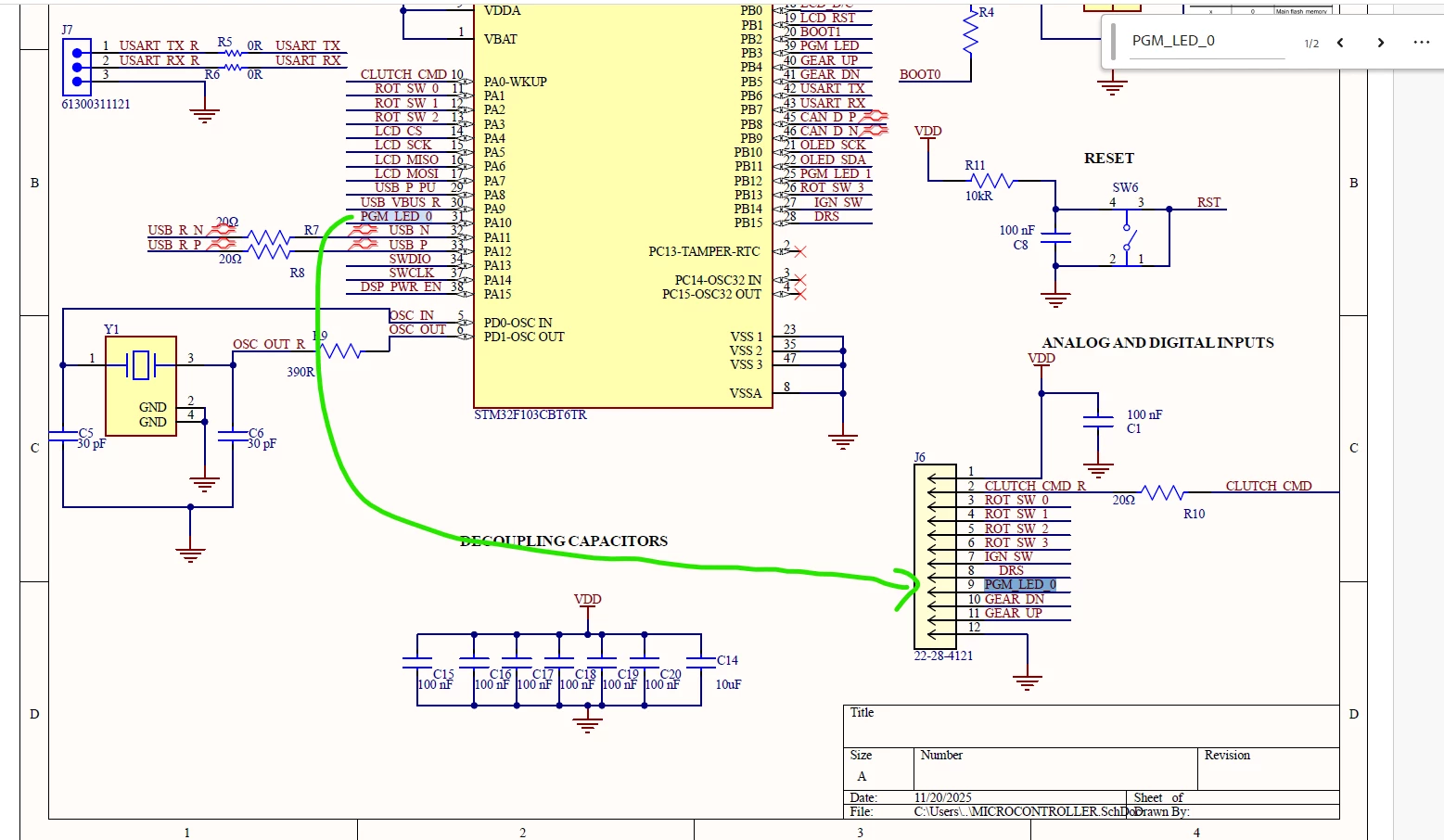Click the DSP PWR EN net label
The width and height of the screenshot is (1444, 840).
pos(401,287)
